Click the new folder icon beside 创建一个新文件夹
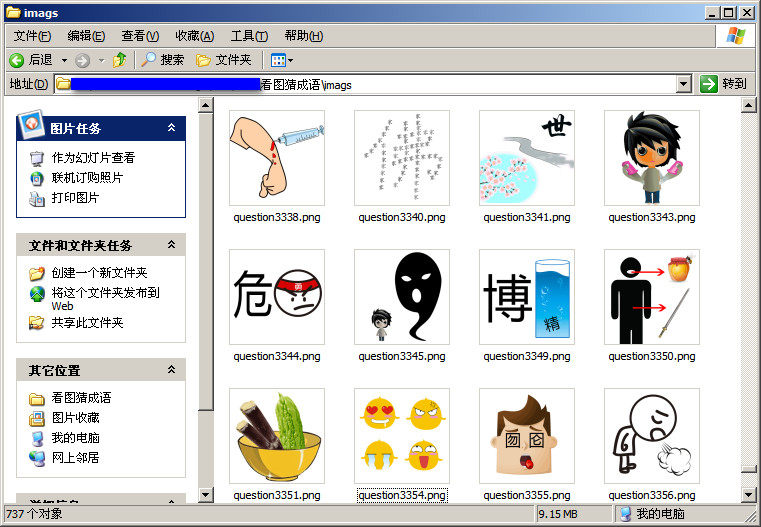 (x=37, y=273)
